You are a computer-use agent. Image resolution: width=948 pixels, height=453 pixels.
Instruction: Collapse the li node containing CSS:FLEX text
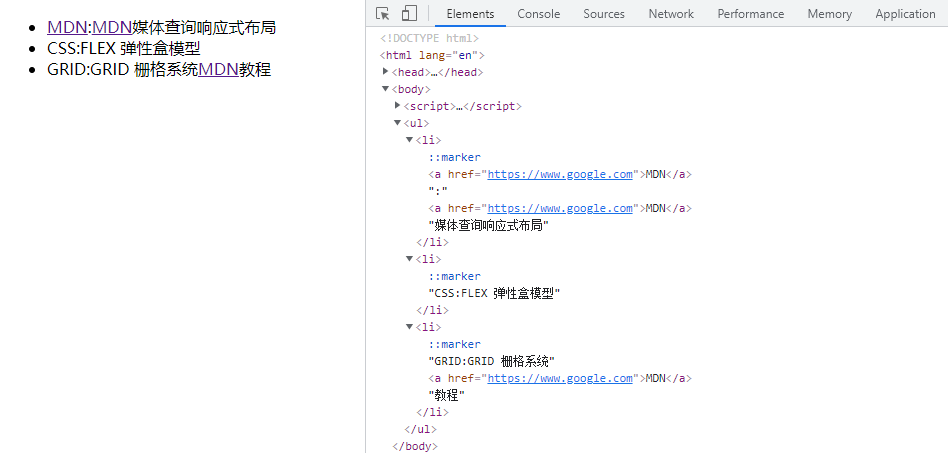tap(409, 259)
